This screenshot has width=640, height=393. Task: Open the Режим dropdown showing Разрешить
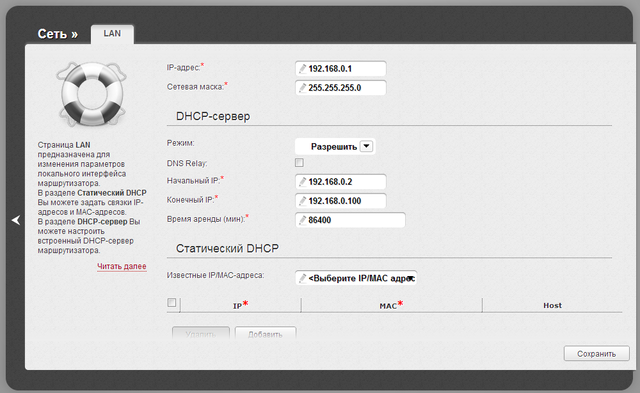click(x=335, y=146)
